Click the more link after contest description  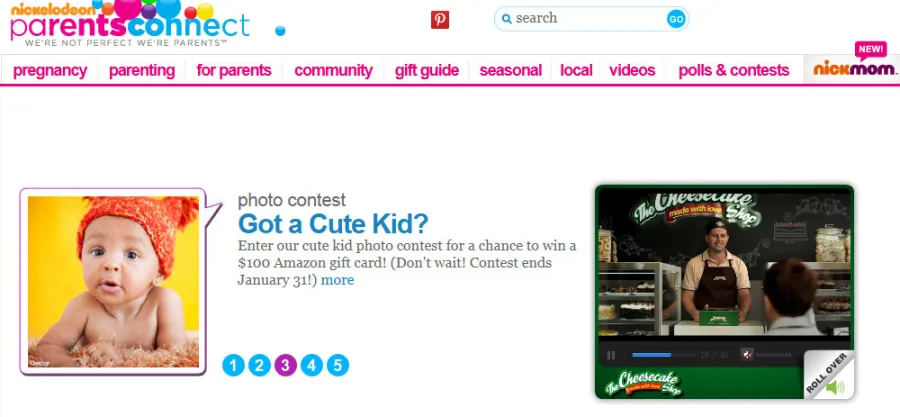338,280
